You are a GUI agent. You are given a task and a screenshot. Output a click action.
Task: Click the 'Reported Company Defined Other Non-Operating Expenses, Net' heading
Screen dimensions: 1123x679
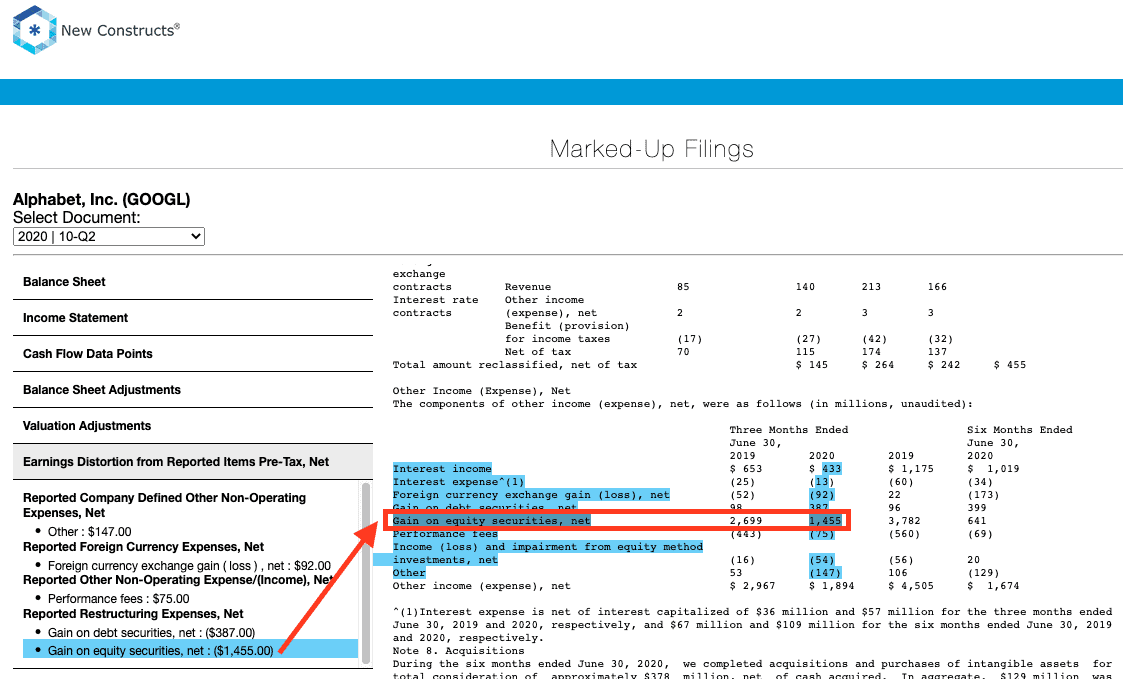165,505
